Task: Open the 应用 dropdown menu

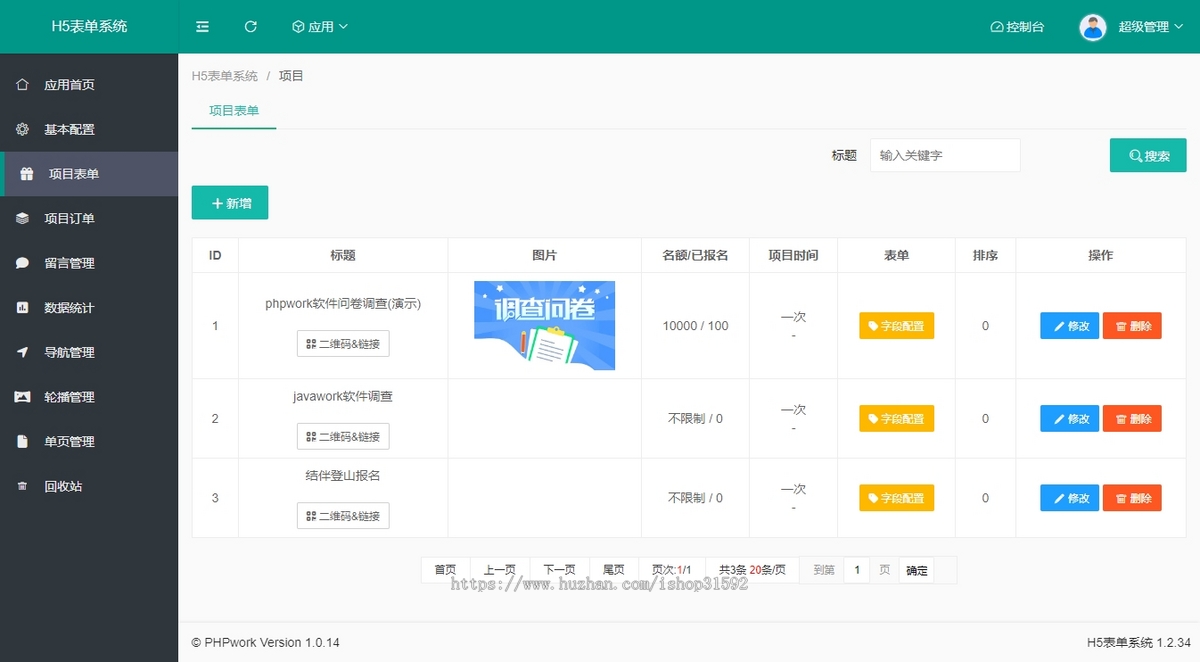Action: (x=320, y=27)
